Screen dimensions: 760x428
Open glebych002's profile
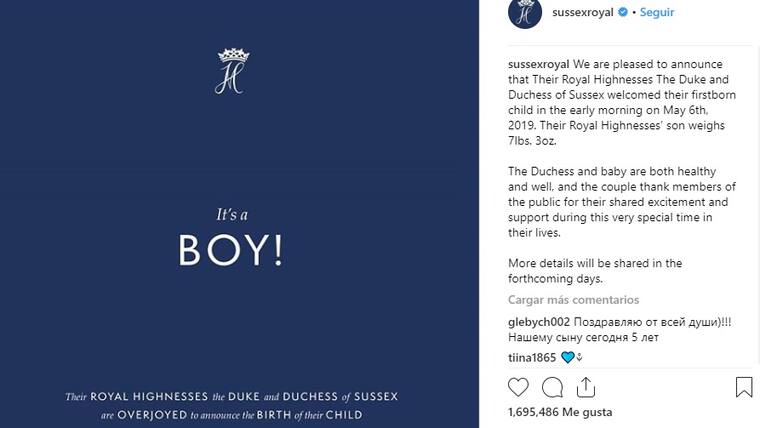click(538, 321)
